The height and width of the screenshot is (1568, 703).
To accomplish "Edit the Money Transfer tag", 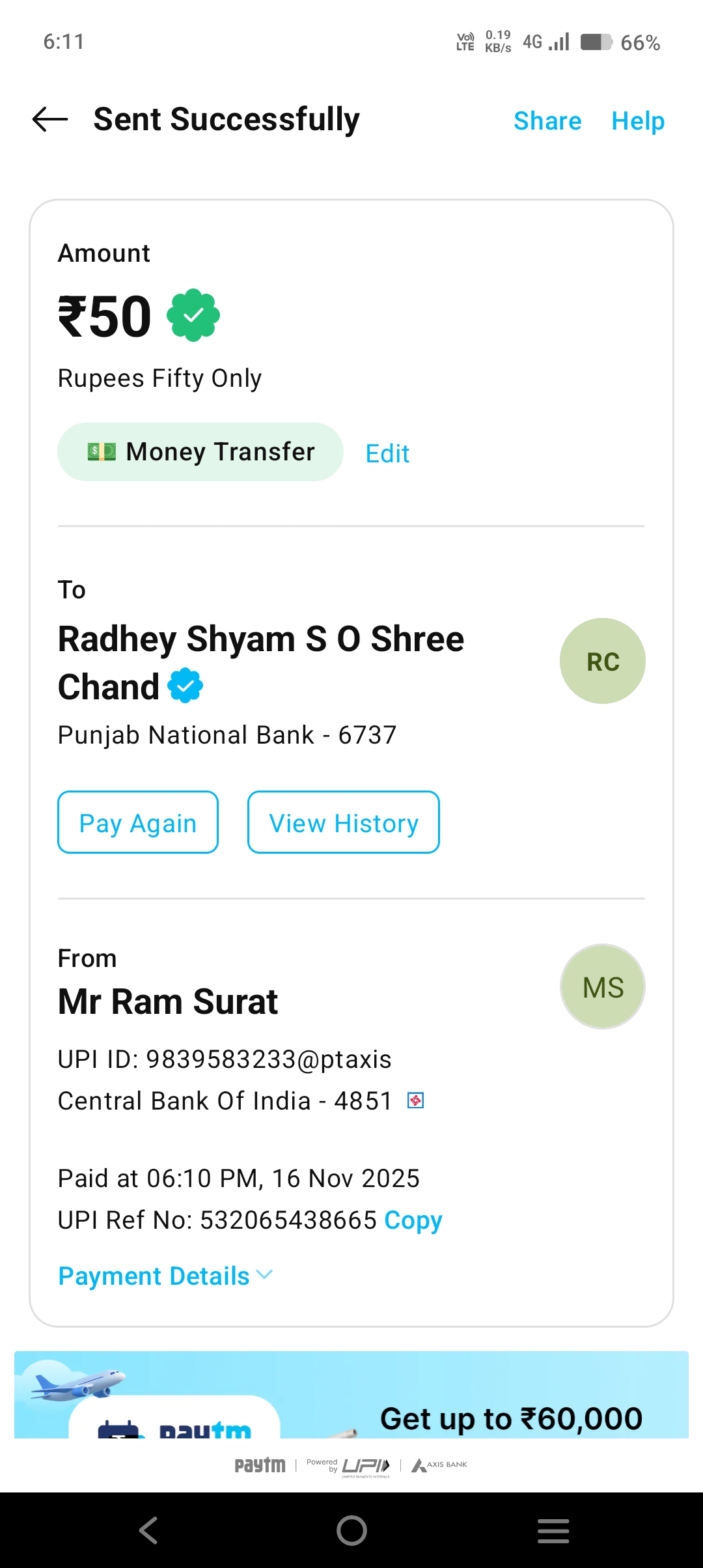I will click(387, 453).
